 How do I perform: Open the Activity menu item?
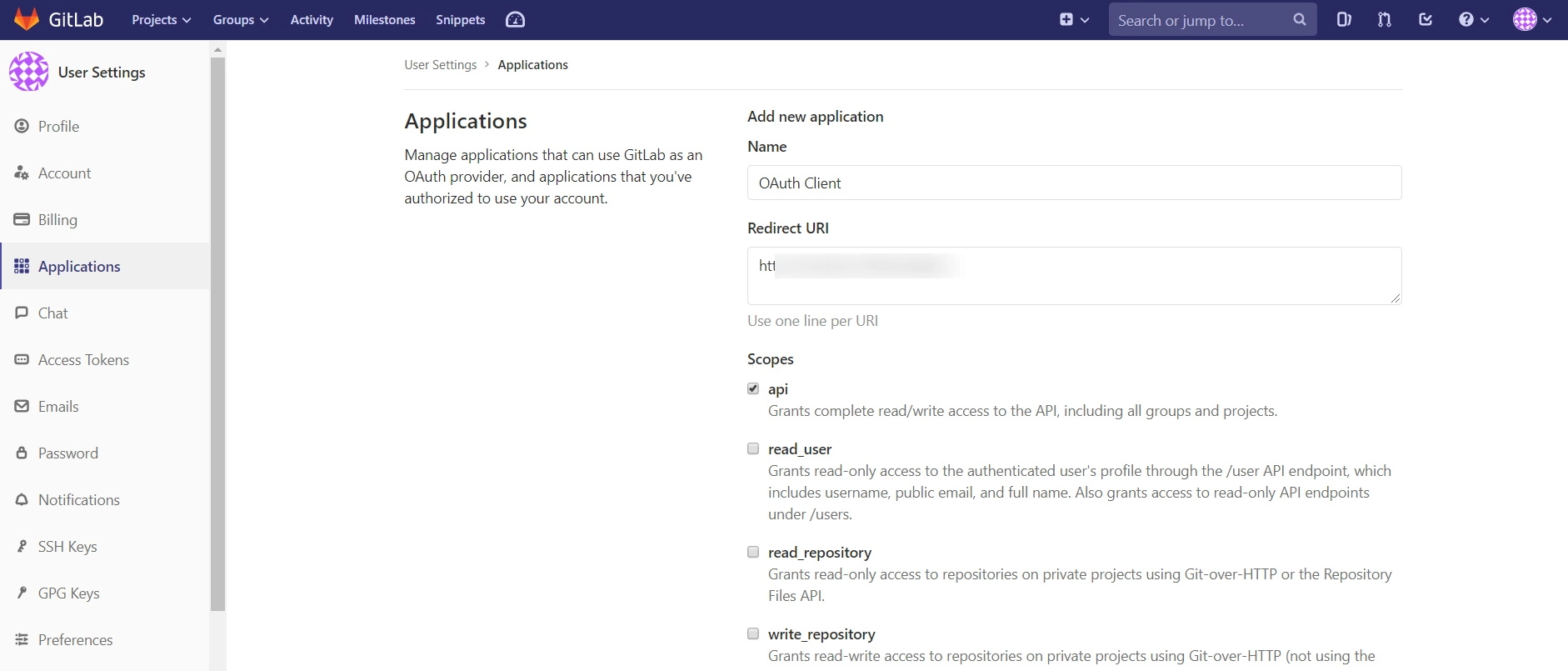click(312, 19)
